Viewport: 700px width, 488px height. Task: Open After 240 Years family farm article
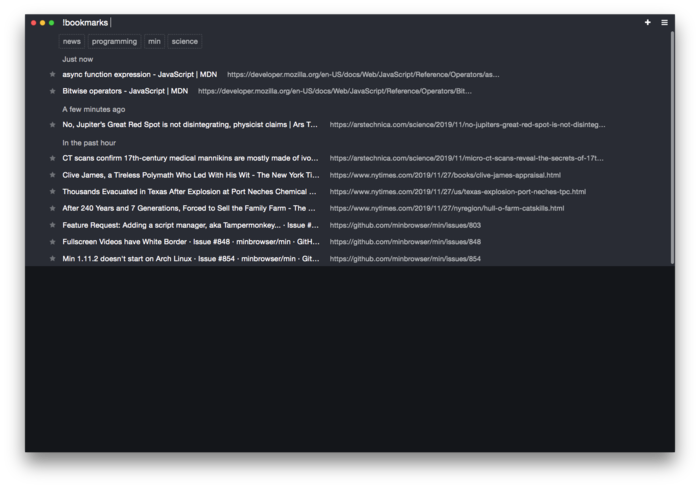(x=189, y=208)
